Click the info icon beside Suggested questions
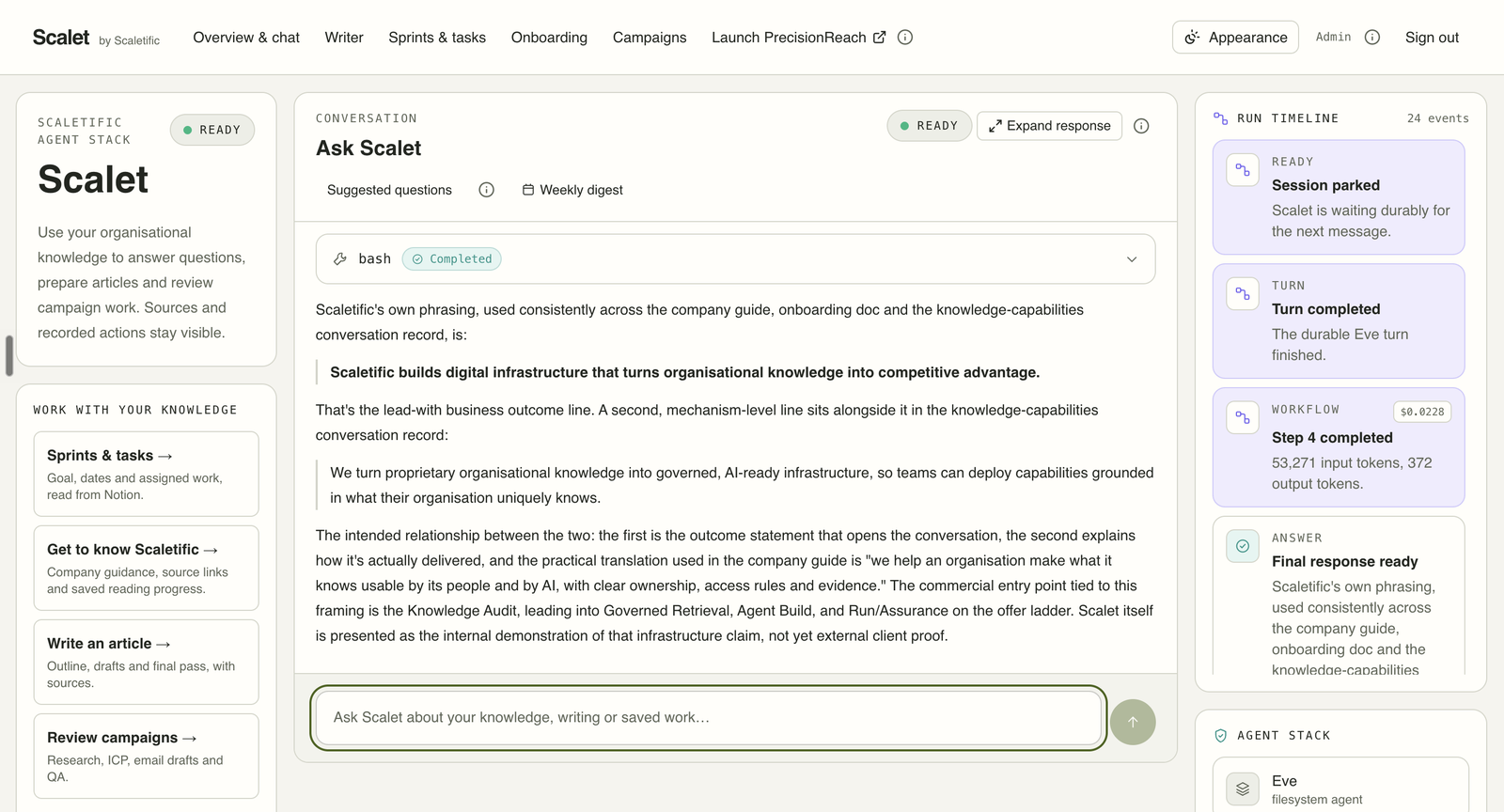 point(486,190)
